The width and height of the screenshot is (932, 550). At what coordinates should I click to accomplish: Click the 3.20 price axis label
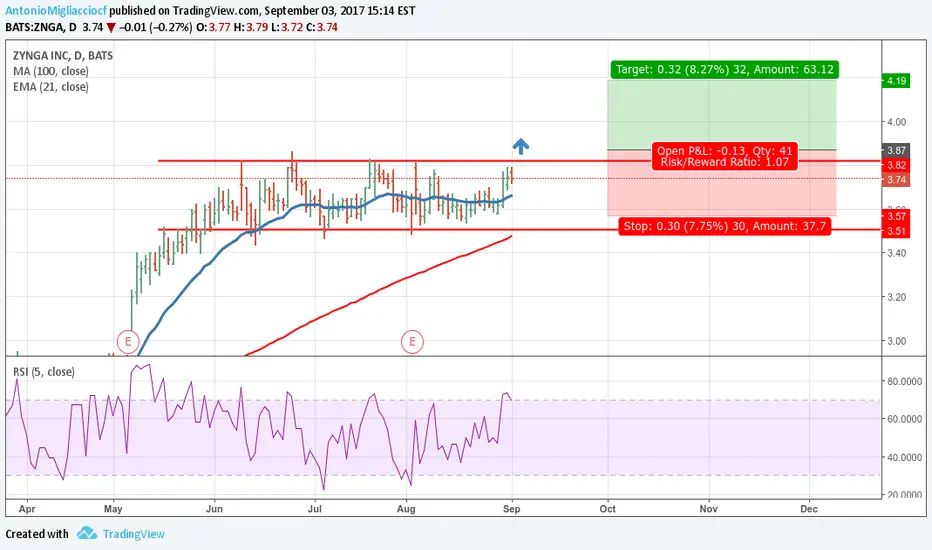pos(896,297)
